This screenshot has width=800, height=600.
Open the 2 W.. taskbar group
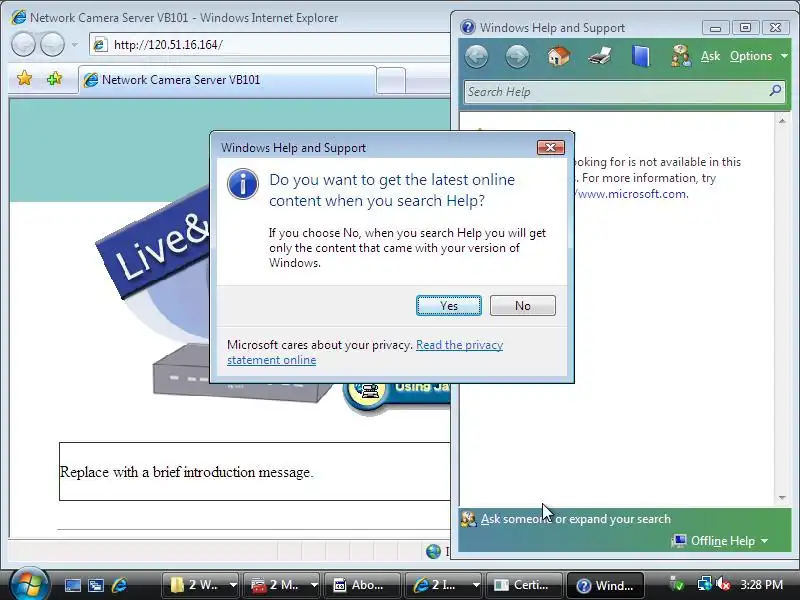[x=201, y=585]
